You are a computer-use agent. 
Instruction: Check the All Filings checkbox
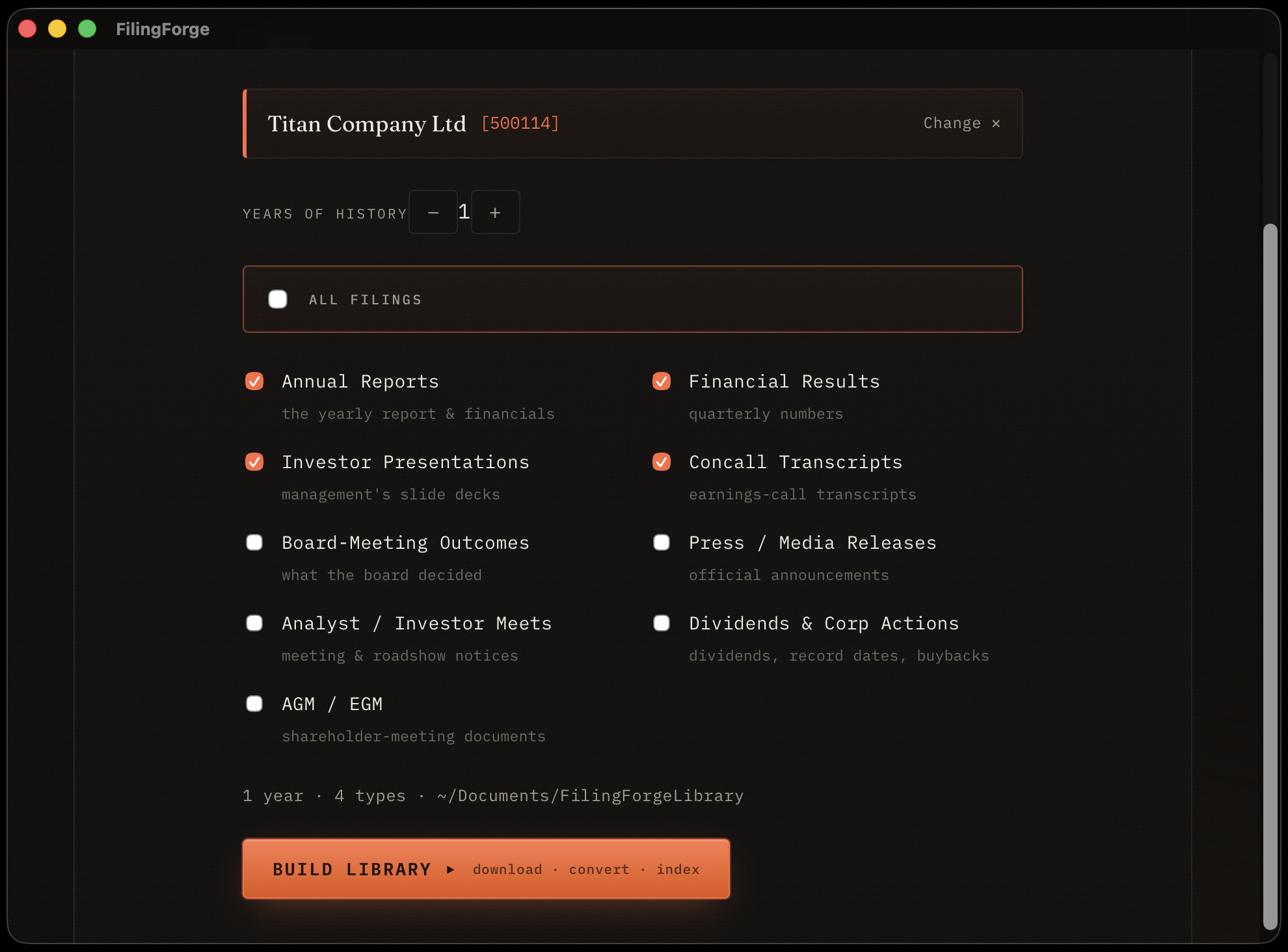pyautogui.click(x=278, y=299)
